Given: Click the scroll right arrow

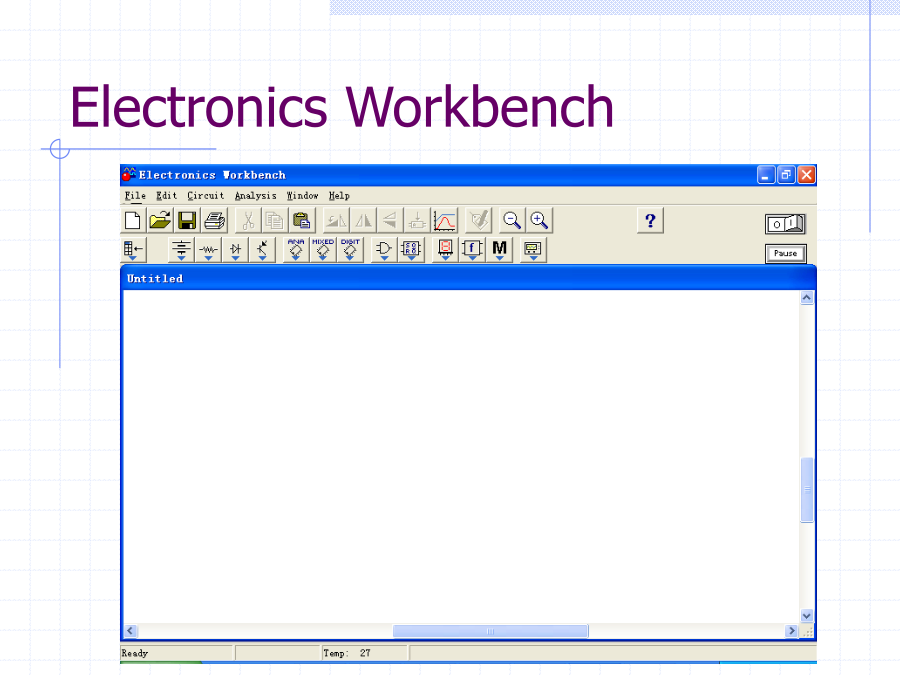Looking at the screenshot, I should (792, 631).
